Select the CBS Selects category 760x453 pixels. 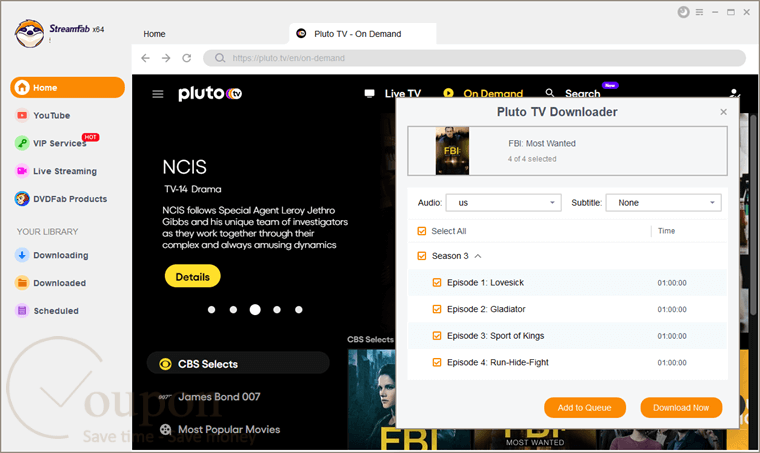(238, 364)
